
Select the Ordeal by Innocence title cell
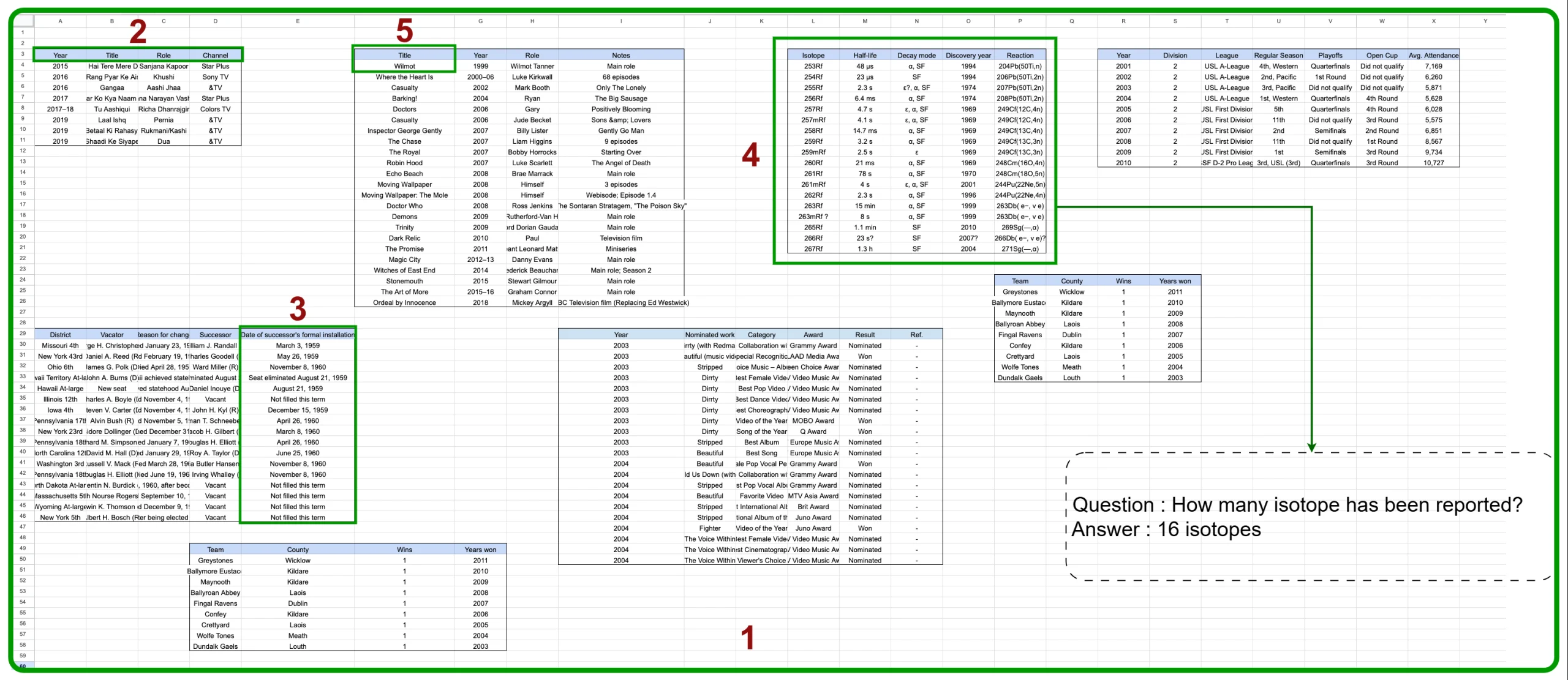[404, 302]
